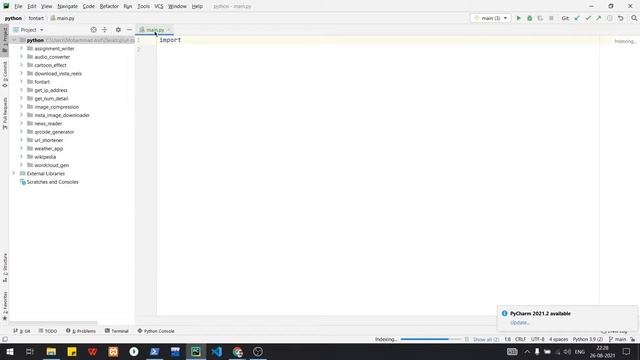
Task: Open the TODO tool window
Action: point(48,331)
